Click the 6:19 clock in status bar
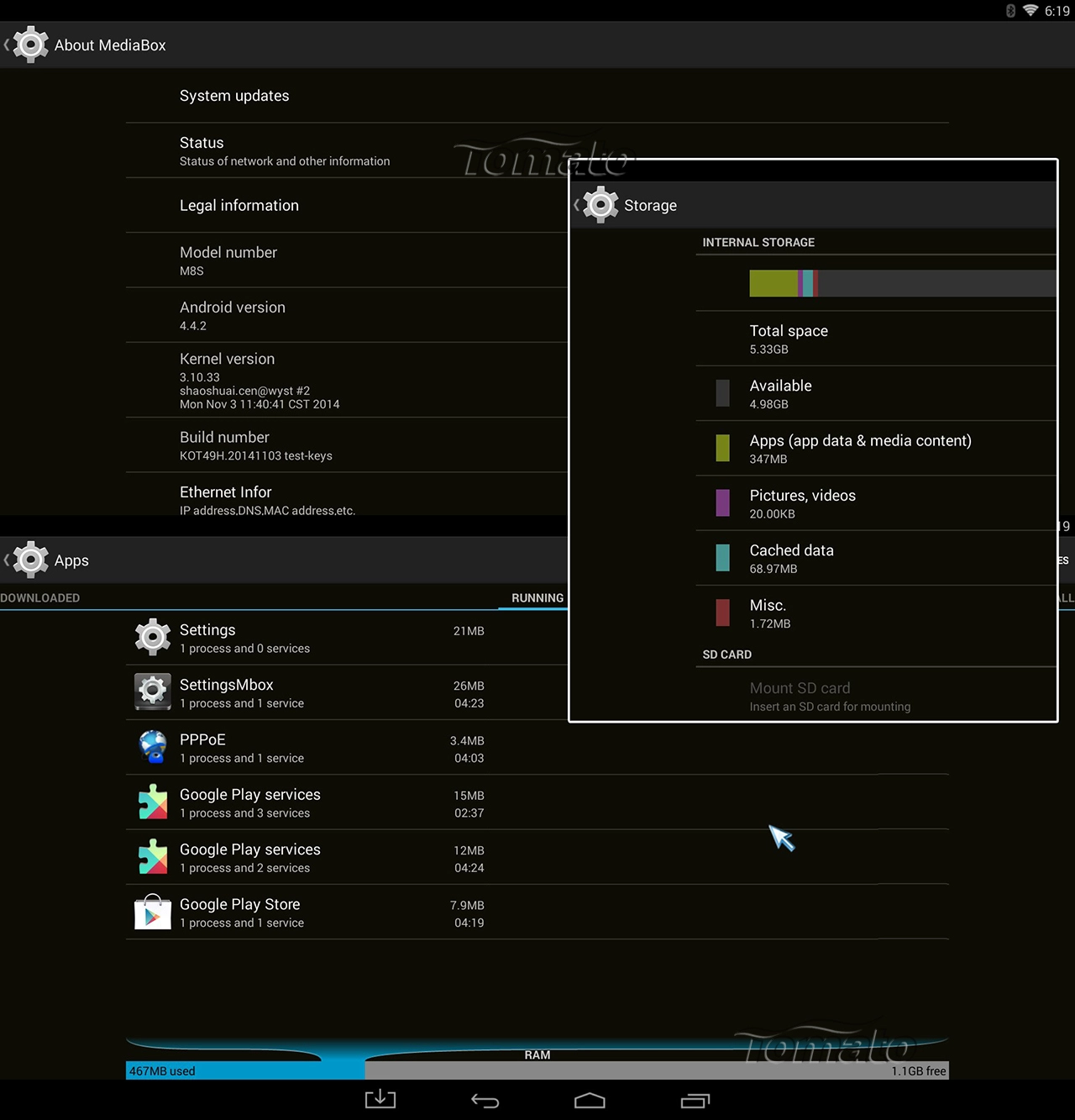Image resolution: width=1075 pixels, height=1120 pixels. 1057,11
